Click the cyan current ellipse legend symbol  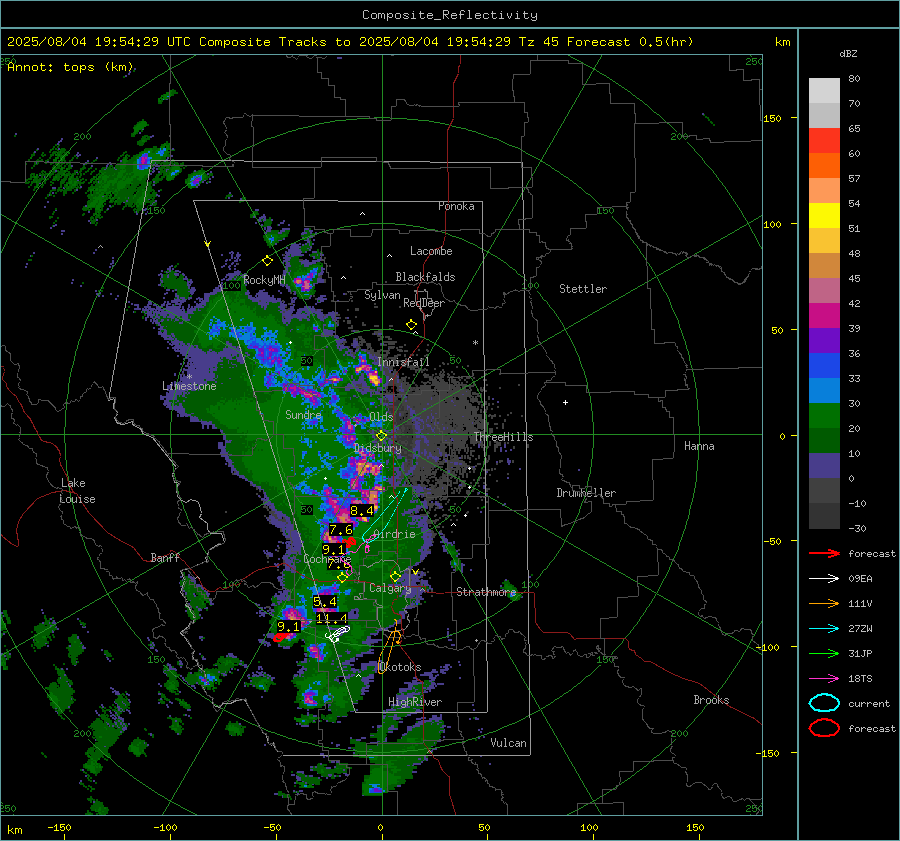[x=824, y=703]
